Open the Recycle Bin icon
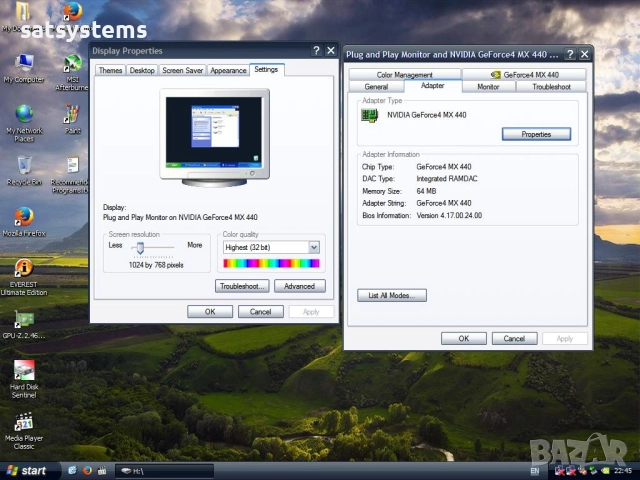640x480 pixels. pyautogui.click(x=23, y=166)
